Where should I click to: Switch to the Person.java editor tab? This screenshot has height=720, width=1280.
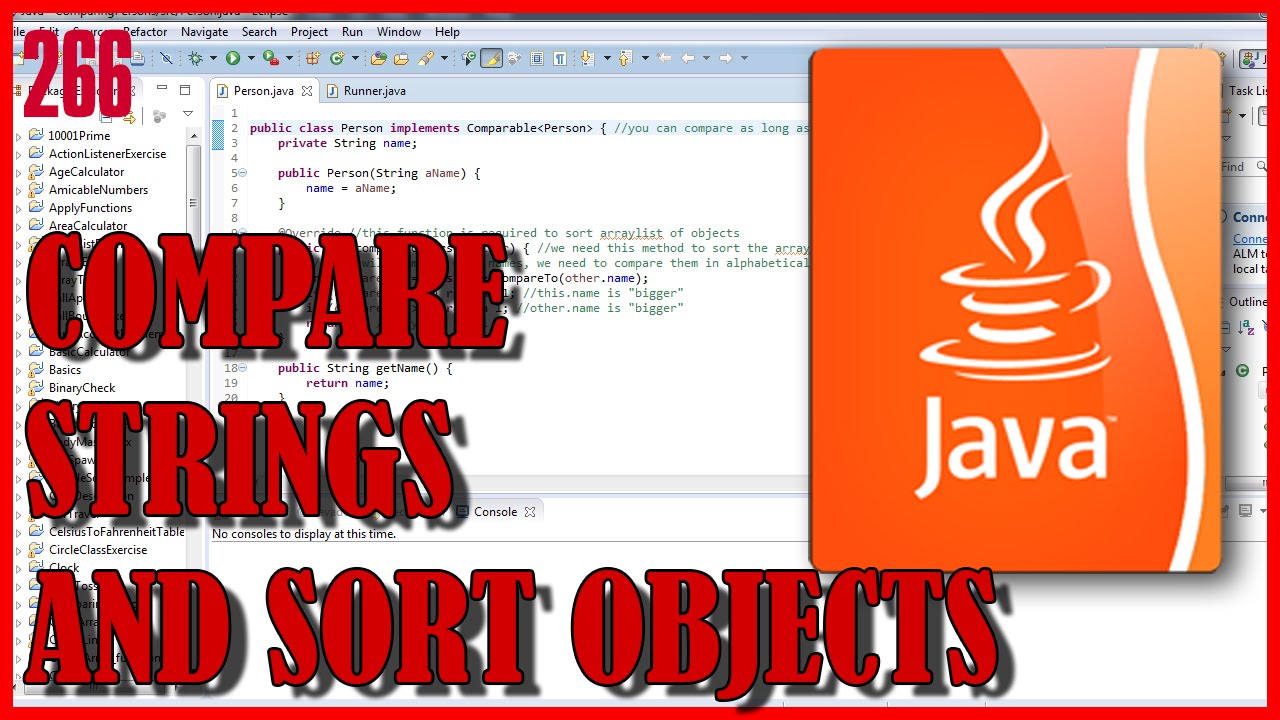[263, 91]
